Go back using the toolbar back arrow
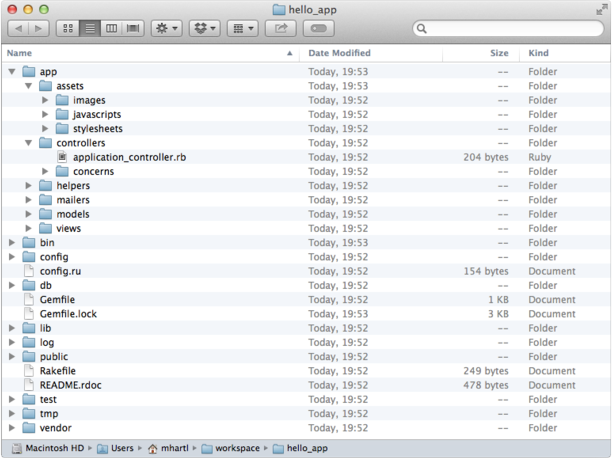 click(x=19, y=29)
